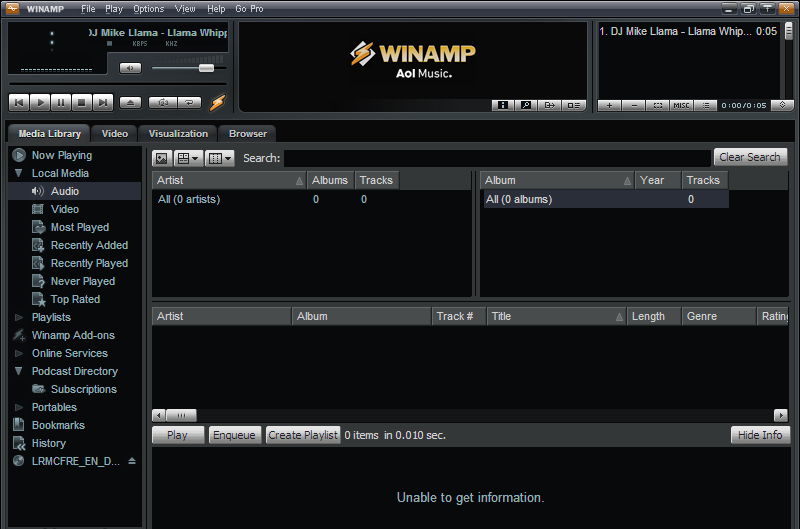This screenshot has height=529, width=800.
Task: Click the song seek bar
Action: (118, 84)
